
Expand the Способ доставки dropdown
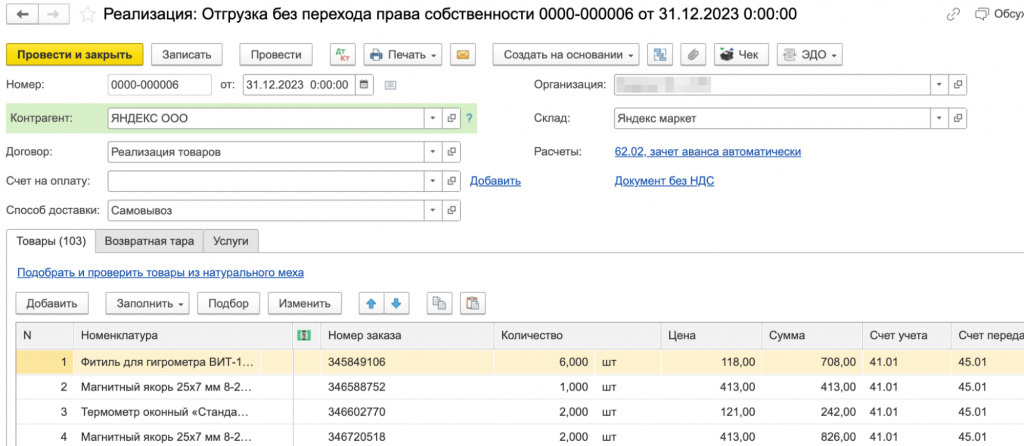tap(433, 211)
